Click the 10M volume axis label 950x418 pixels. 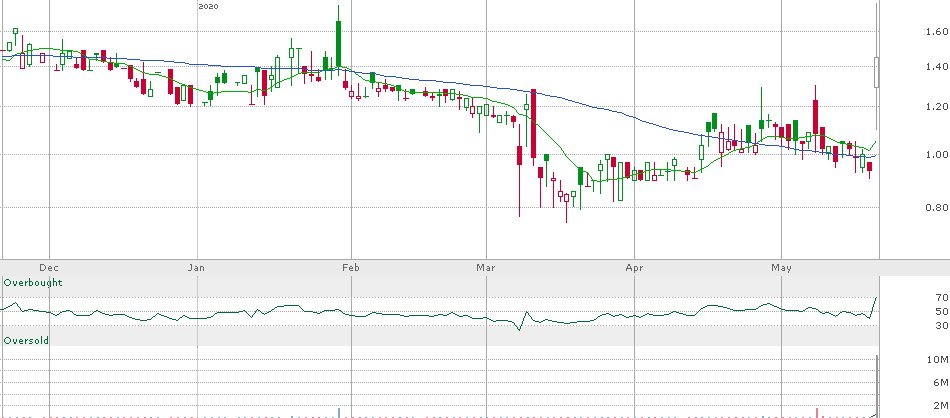click(x=940, y=360)
